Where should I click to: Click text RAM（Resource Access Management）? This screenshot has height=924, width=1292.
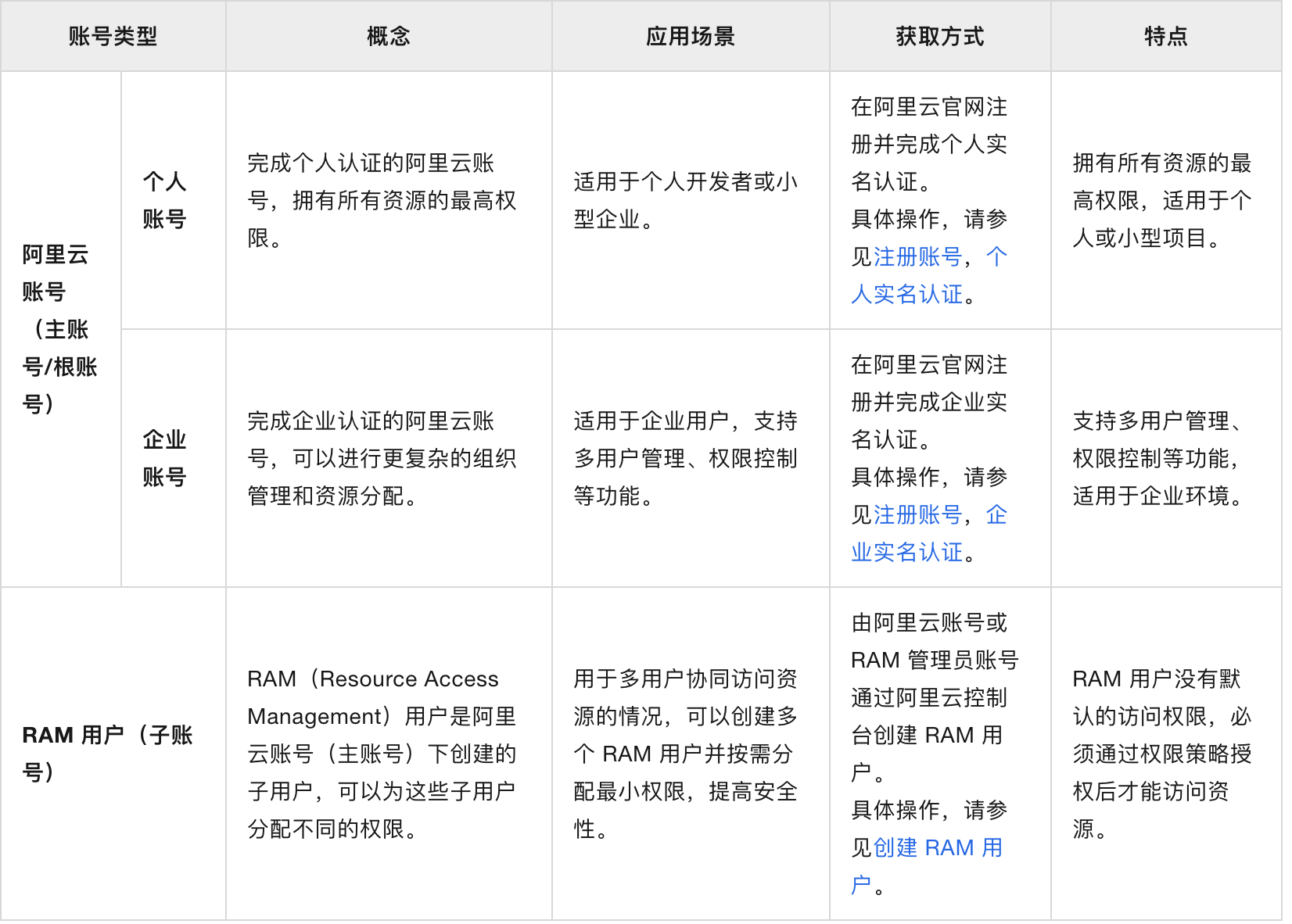coord(373,697)
